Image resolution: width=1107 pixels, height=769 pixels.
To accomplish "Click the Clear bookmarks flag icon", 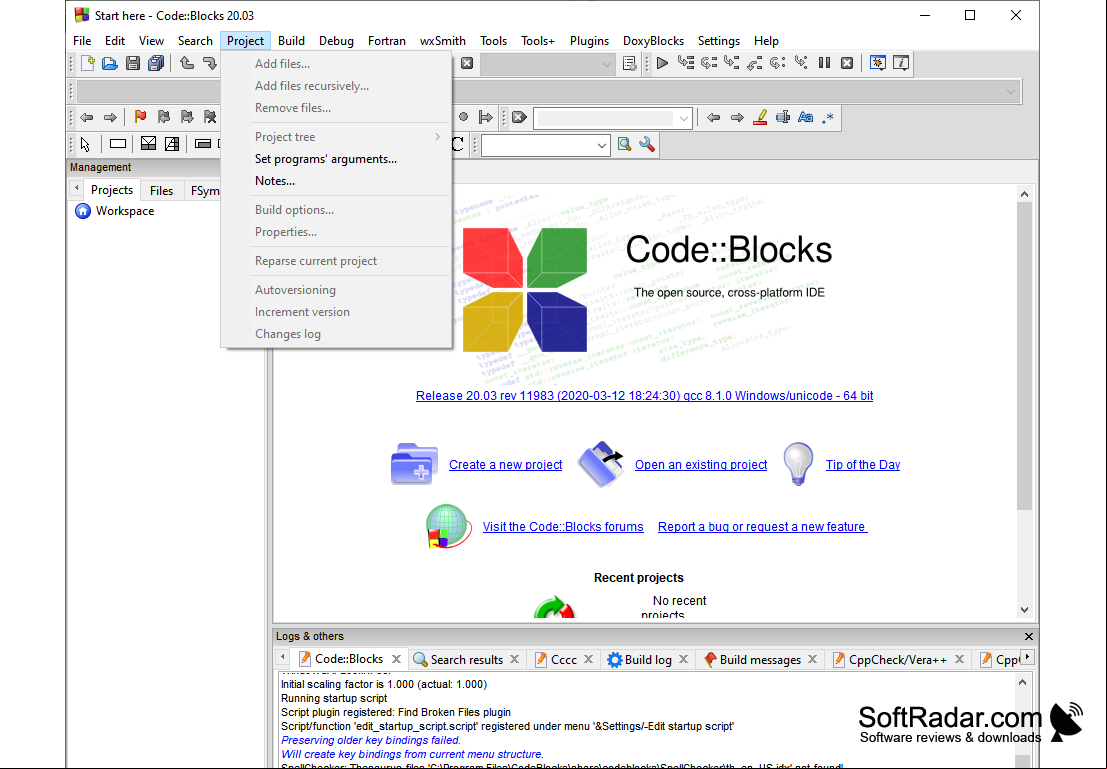I will [x=210, y=117].
